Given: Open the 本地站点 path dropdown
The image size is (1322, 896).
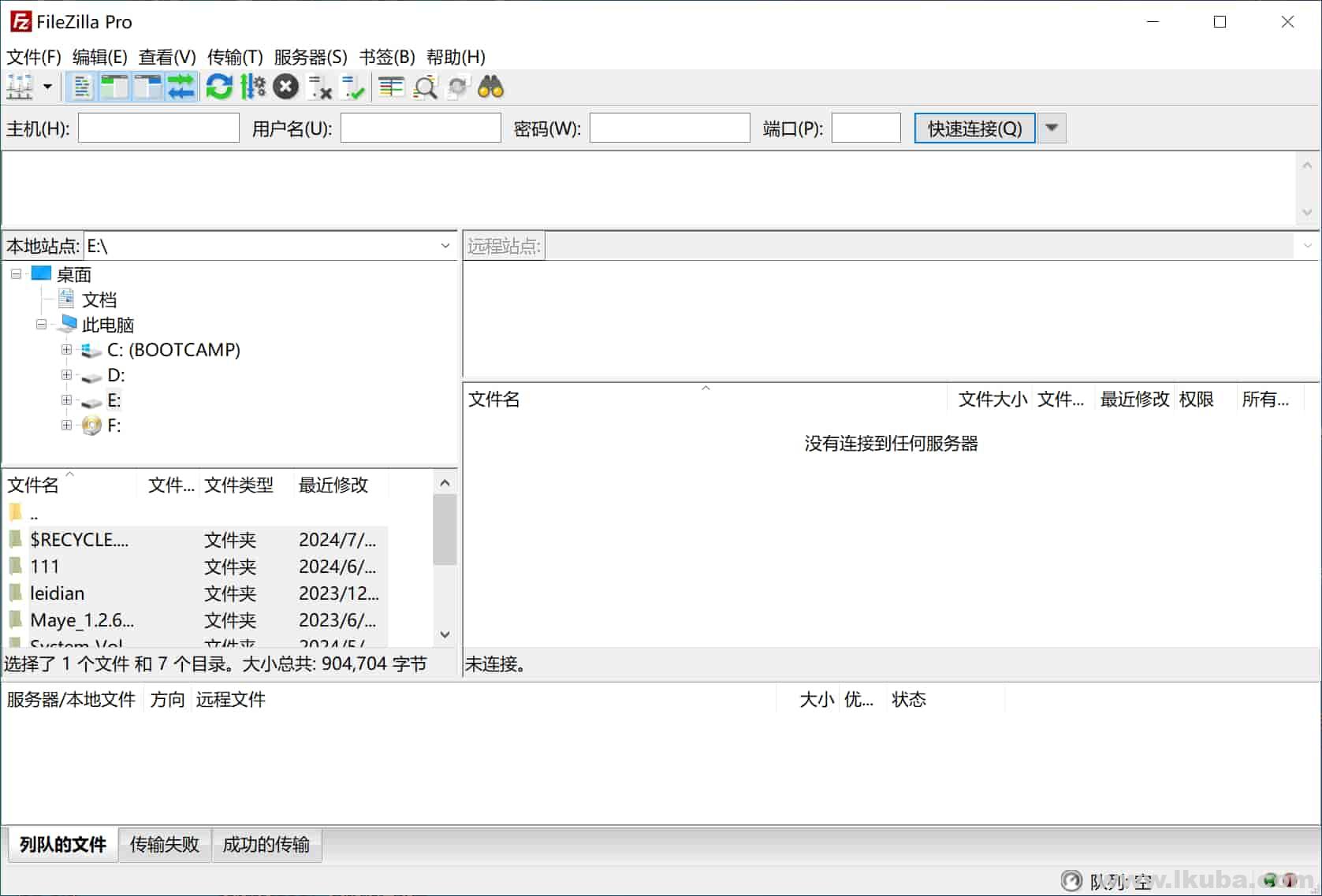Looking at the screenshot, I should [x=445, y=246].
